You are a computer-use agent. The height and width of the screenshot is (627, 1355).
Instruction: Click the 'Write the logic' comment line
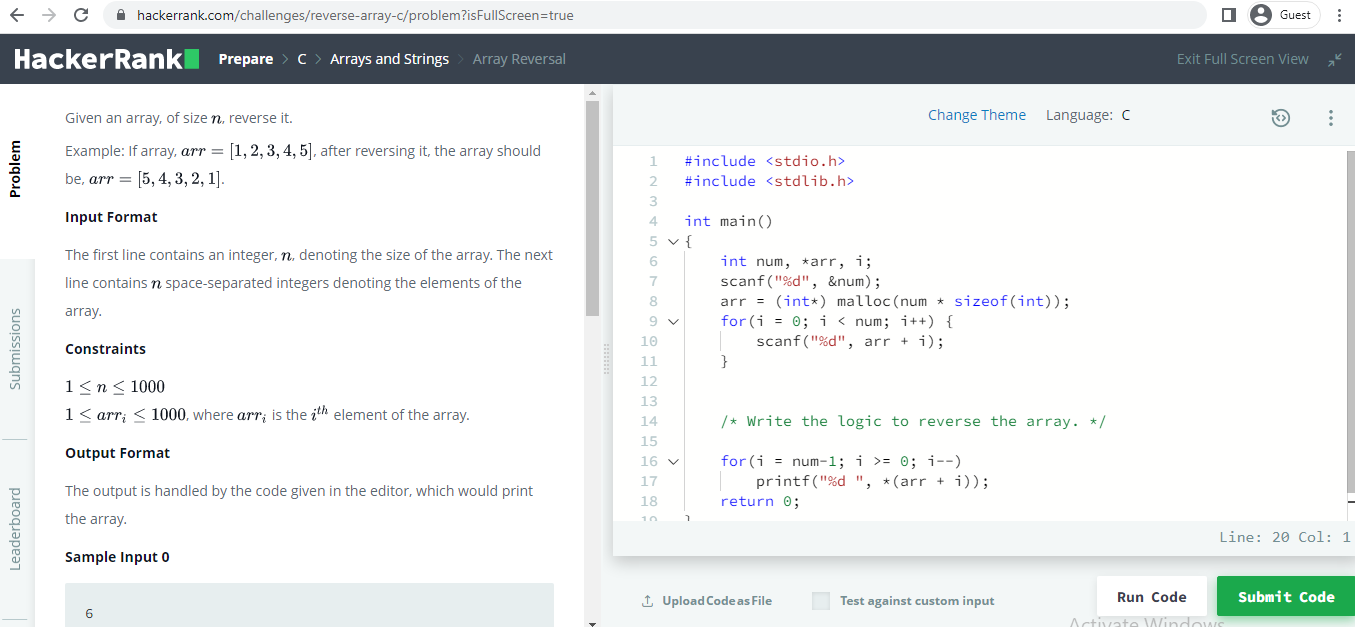click(913, 421)
